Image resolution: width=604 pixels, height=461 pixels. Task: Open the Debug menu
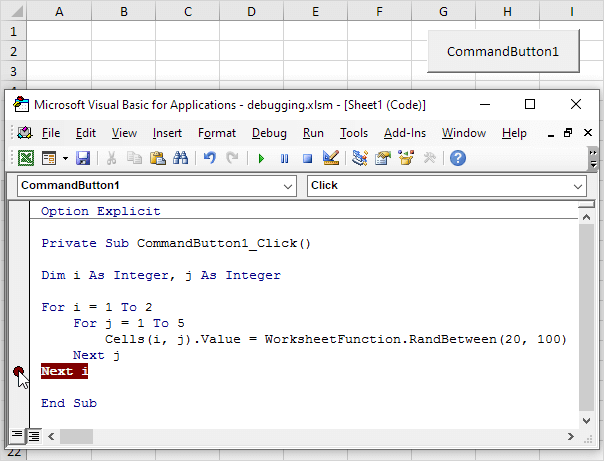click(269, 133)
